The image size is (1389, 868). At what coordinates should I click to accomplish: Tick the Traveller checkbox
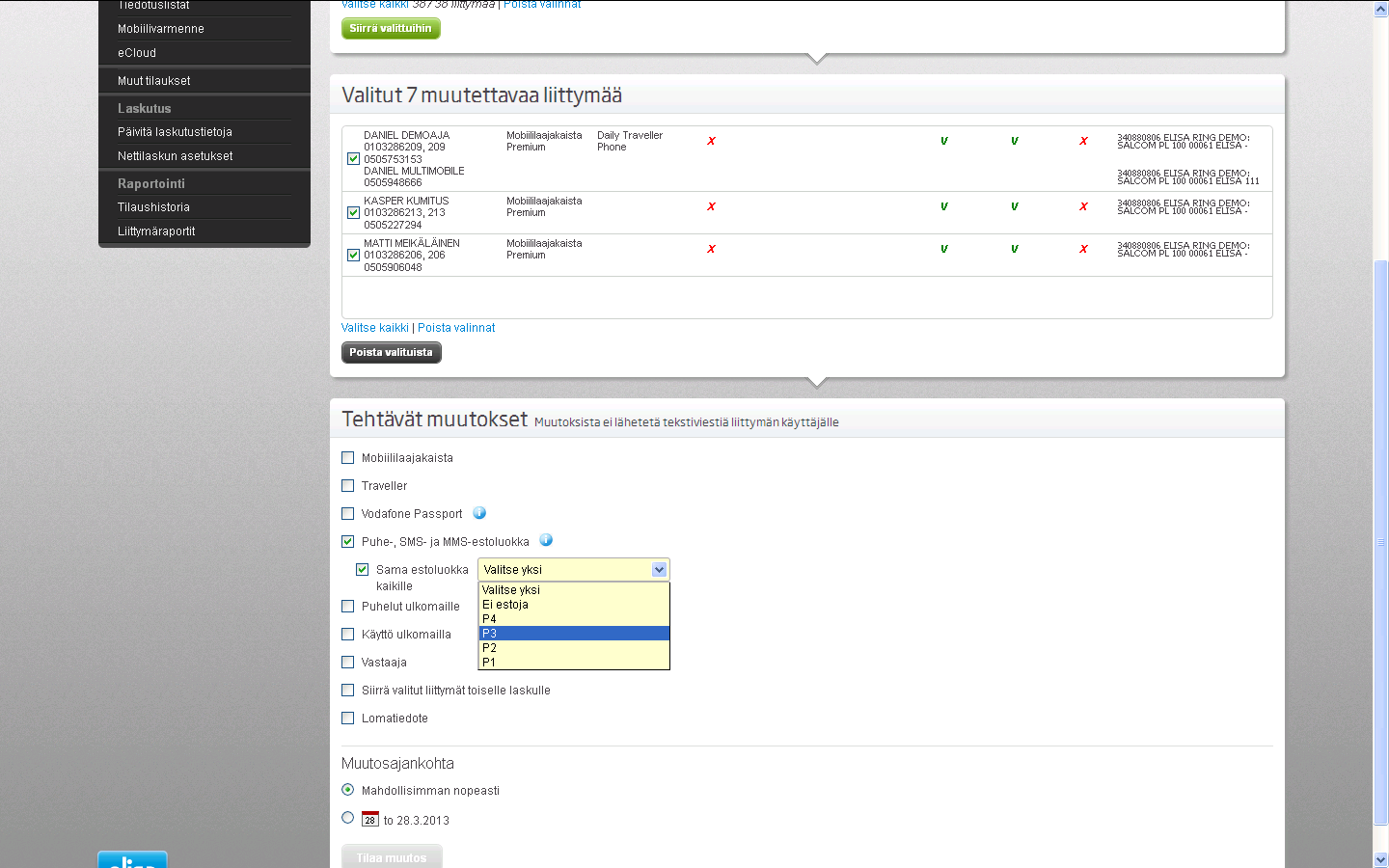347,485
